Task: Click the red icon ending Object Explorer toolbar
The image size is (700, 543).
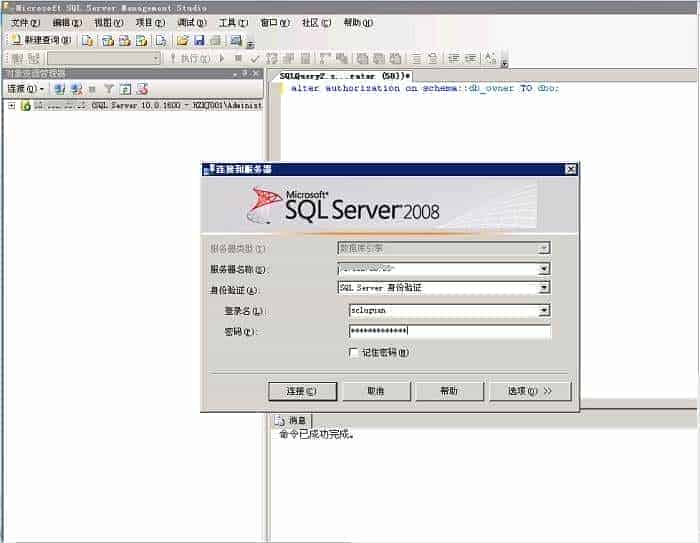Action: (x=143, y=89)
